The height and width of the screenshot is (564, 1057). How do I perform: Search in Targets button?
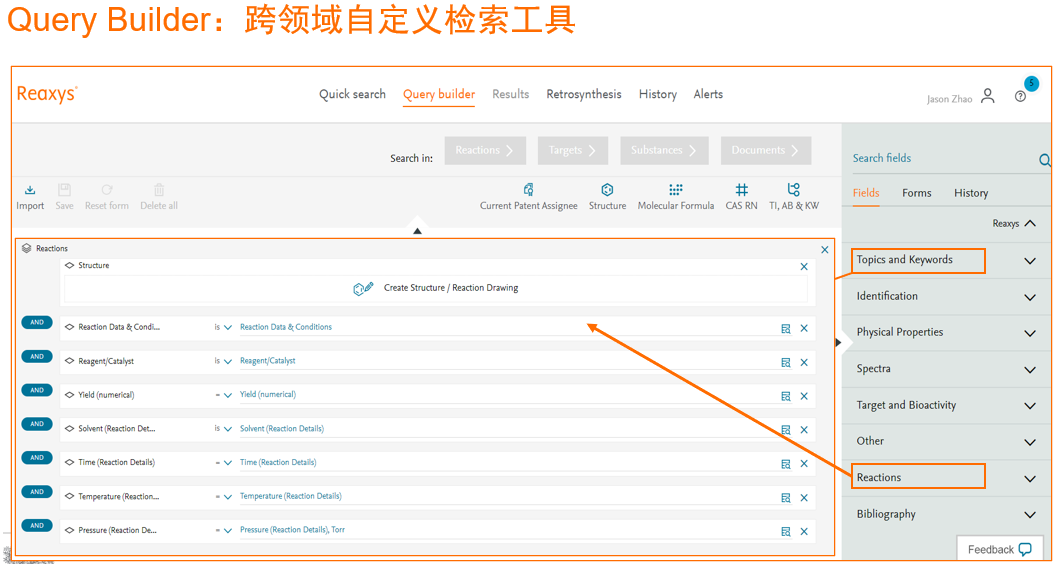coord(573,150)
